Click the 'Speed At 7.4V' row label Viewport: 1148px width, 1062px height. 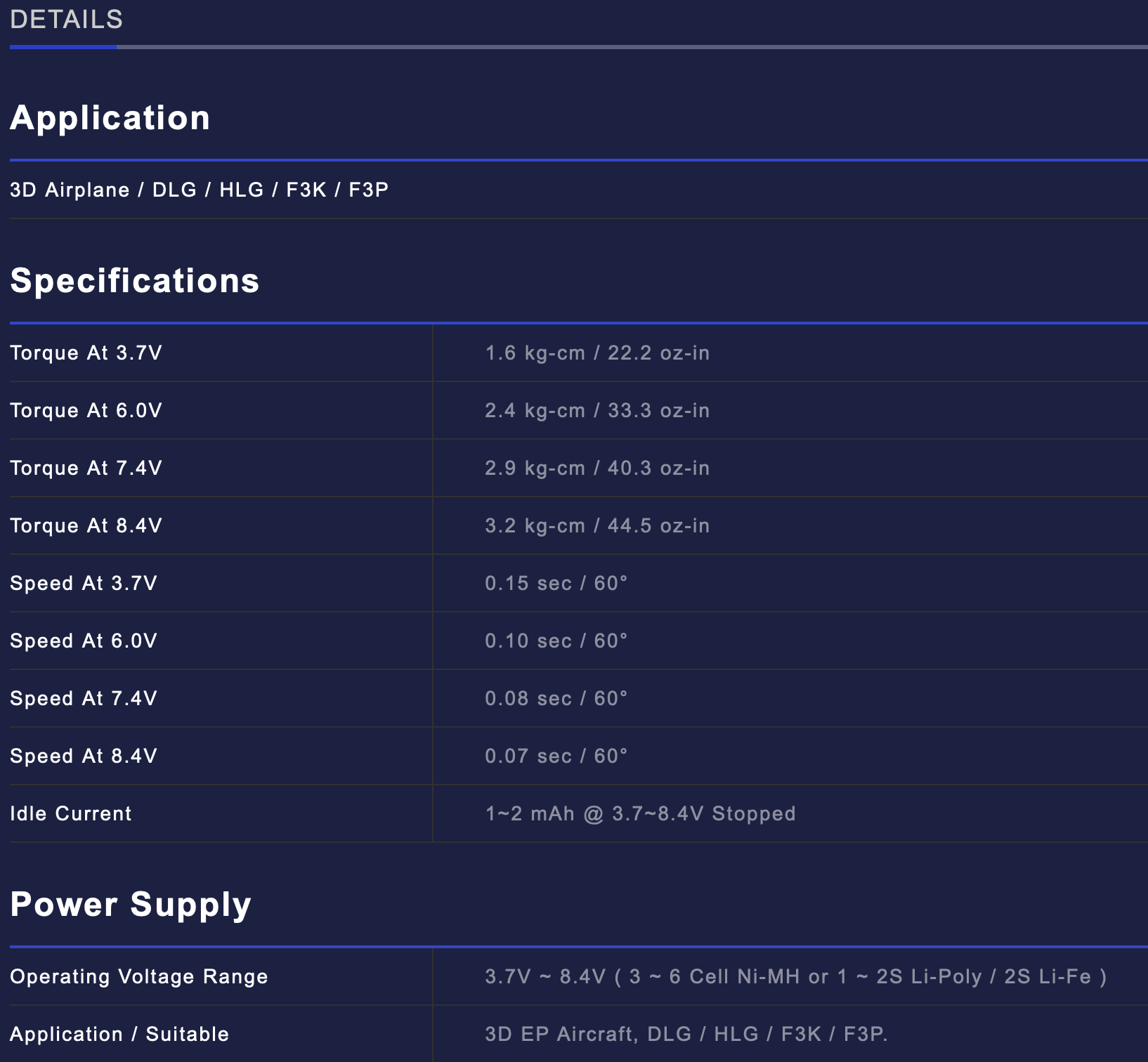[x=84, y=698]
